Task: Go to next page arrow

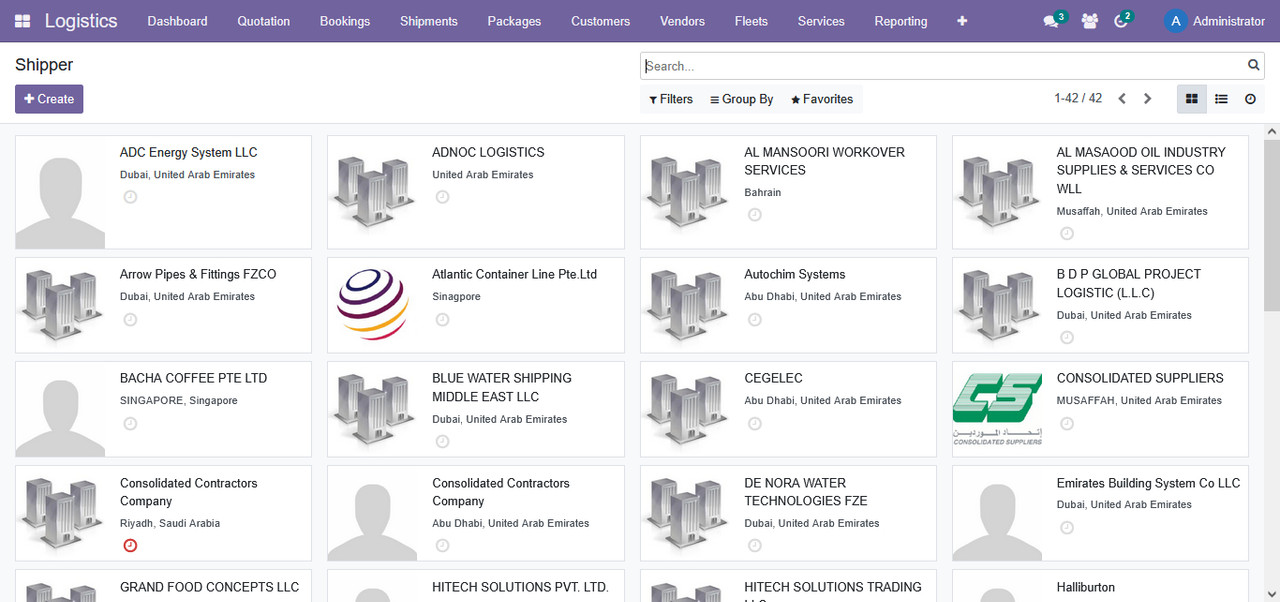Action: (1147, 99)
